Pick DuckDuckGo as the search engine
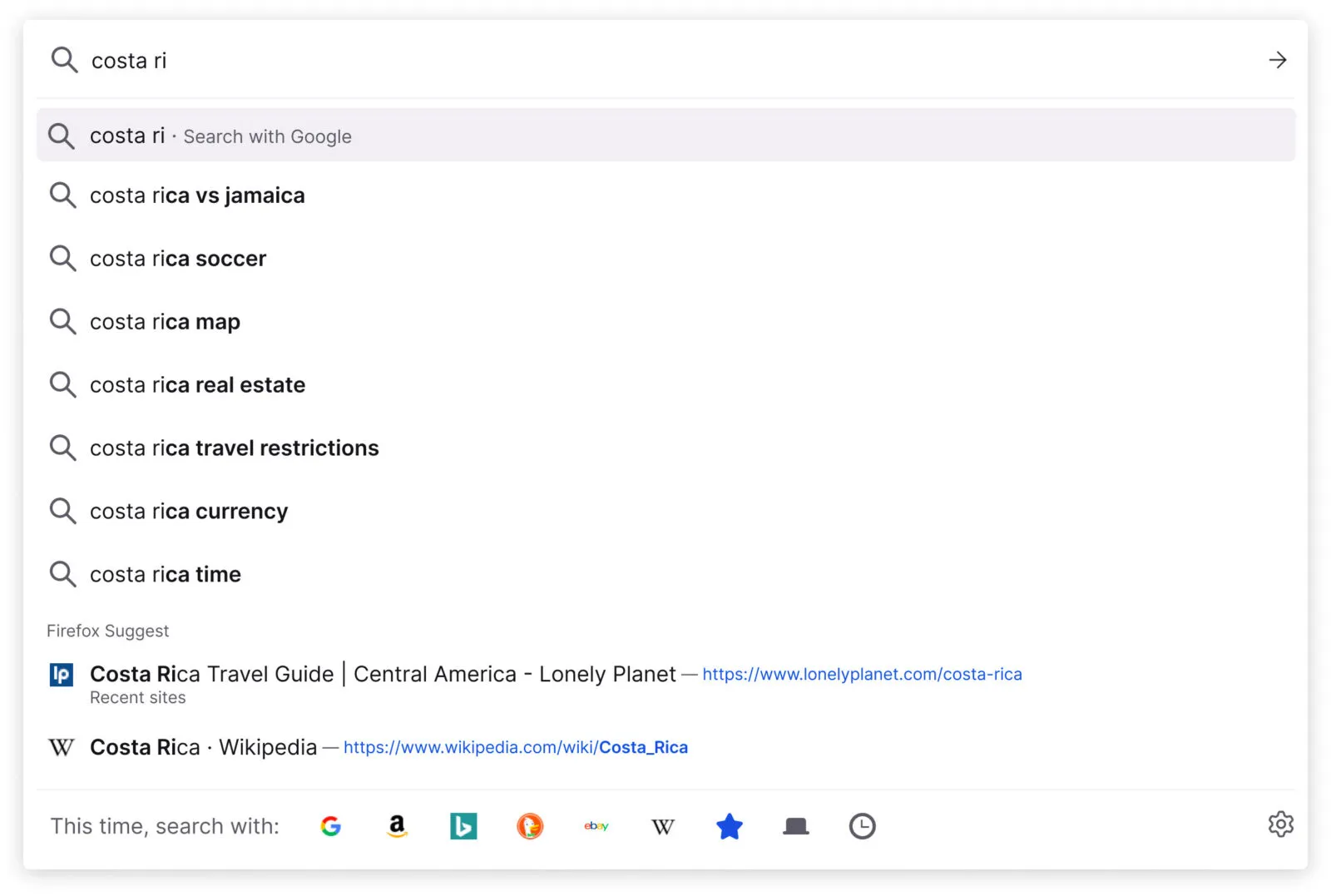1331x896 pixels. point(530,826)
